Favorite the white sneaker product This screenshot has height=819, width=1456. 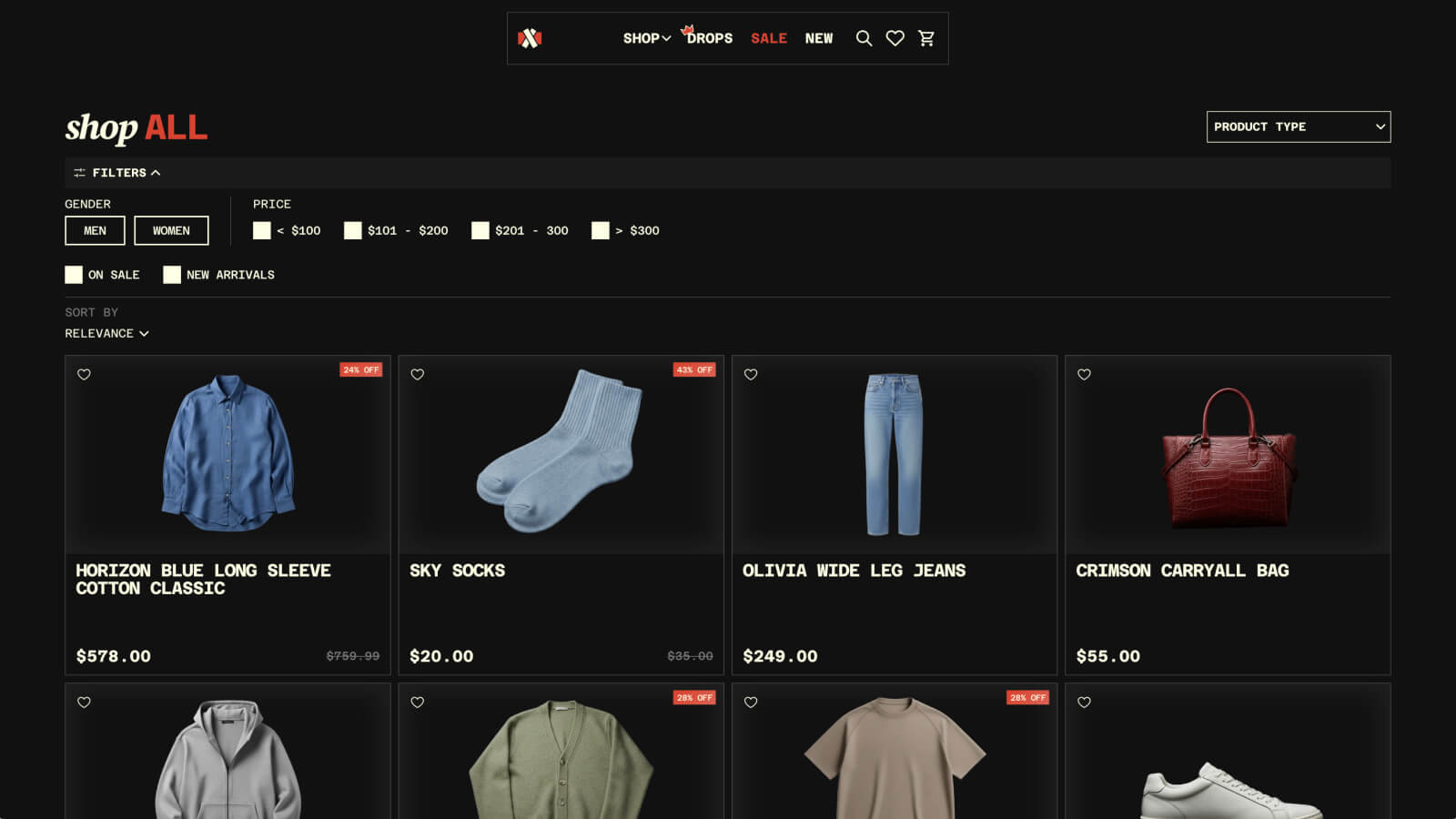(x=1084, y=702)
